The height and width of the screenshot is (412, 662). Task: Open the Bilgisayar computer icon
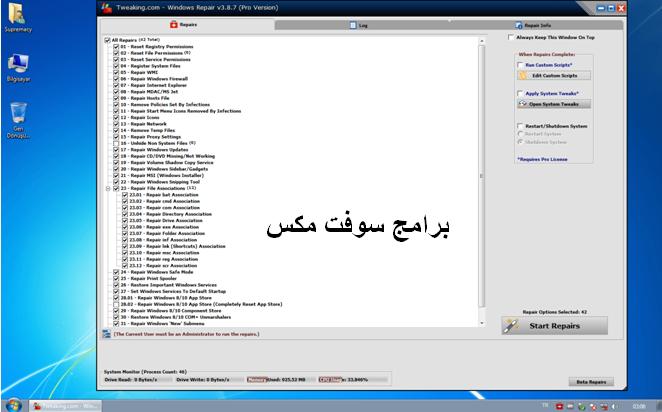tap(18, 68)
